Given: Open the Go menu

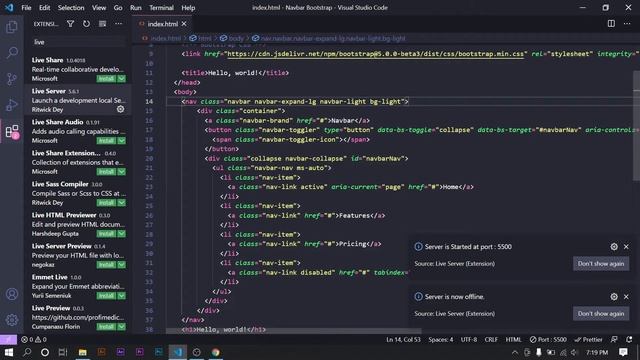Looking at the screenshot, I should pyautogui.click(x=118, y=8).
